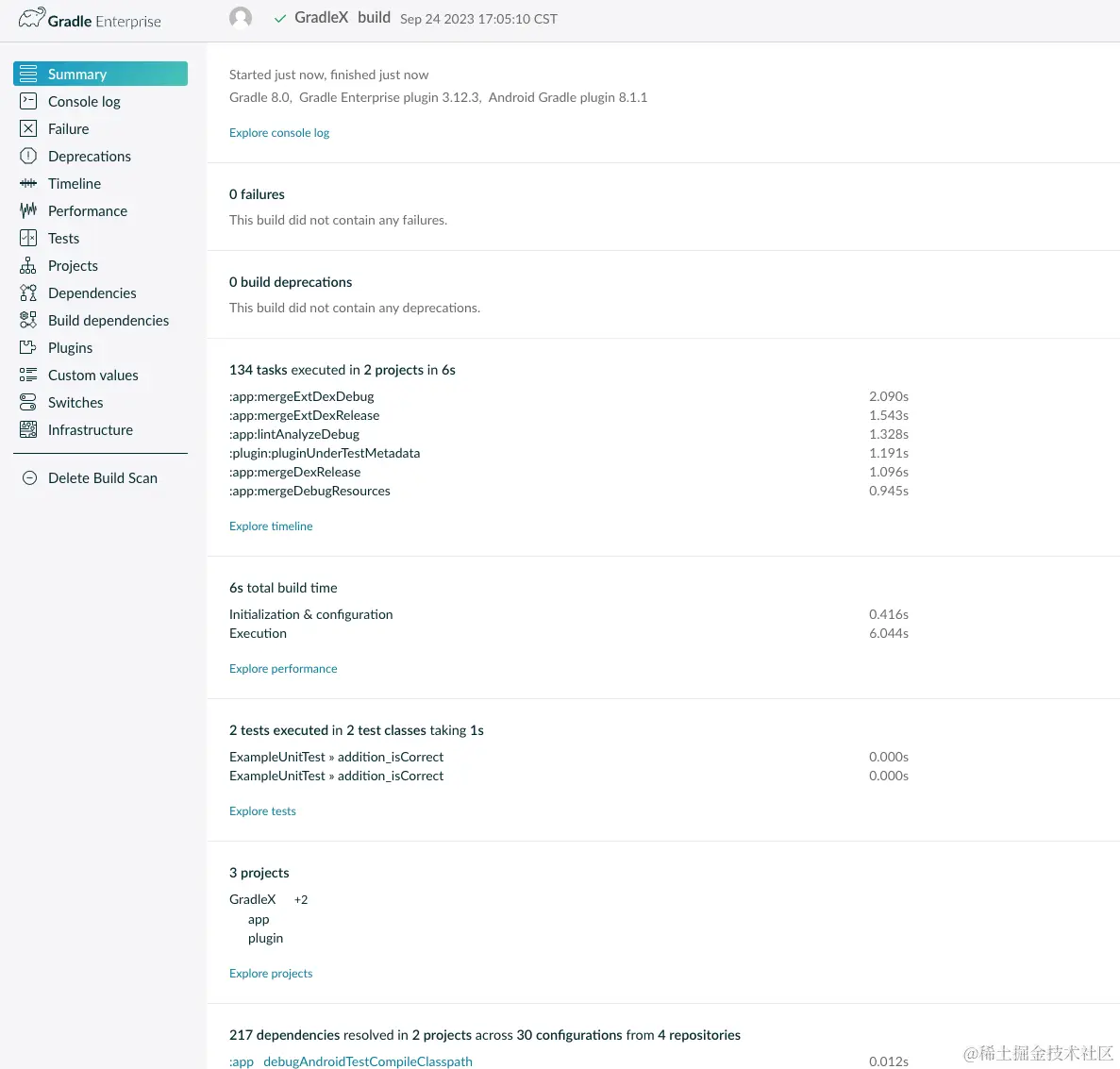Click the debugAndroidTestCompileClasspath dependency link

point(368,1061)
